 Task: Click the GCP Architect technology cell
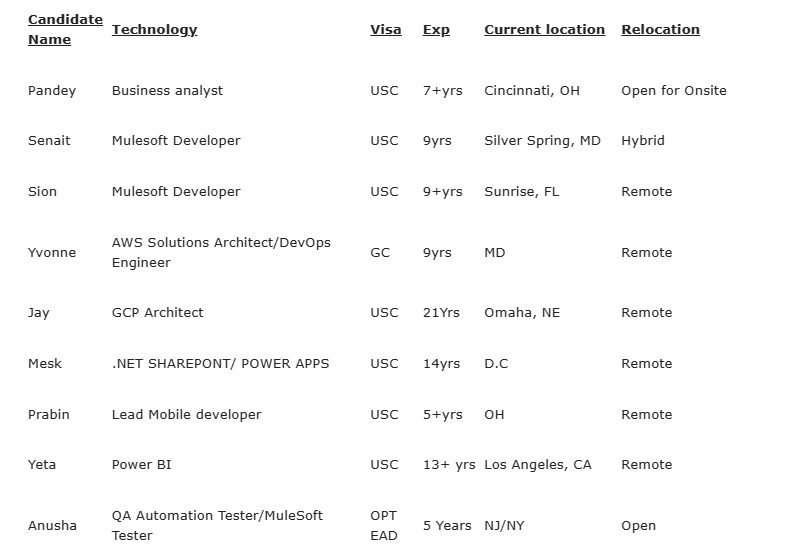(157, 313)
